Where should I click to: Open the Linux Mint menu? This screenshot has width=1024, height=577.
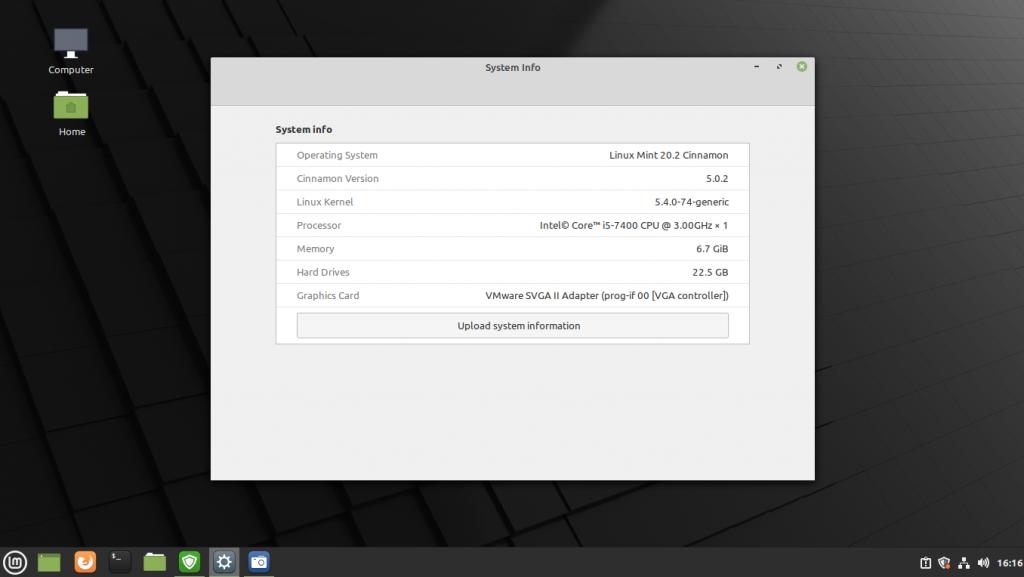[15, 562]
